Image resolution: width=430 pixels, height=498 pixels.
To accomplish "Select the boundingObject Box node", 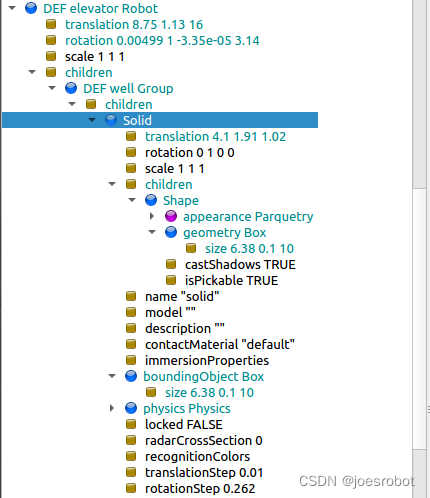I will 203,376.
